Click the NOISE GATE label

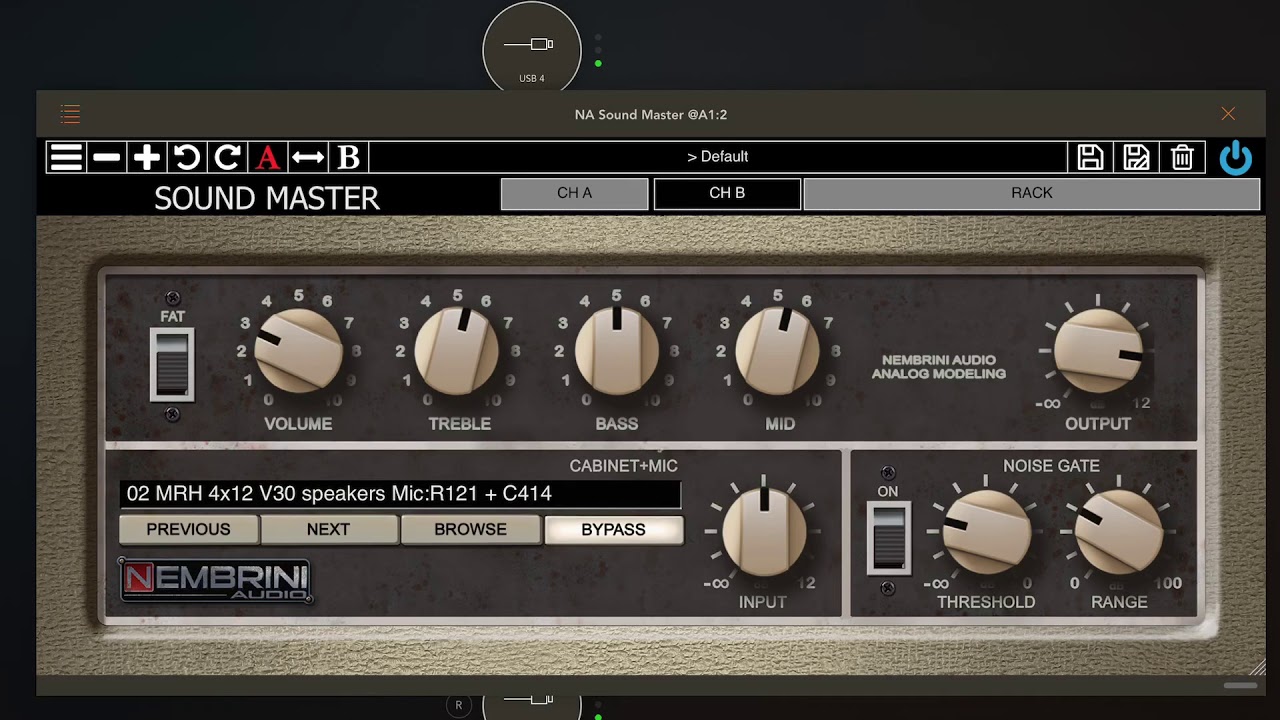(1051, 466)
